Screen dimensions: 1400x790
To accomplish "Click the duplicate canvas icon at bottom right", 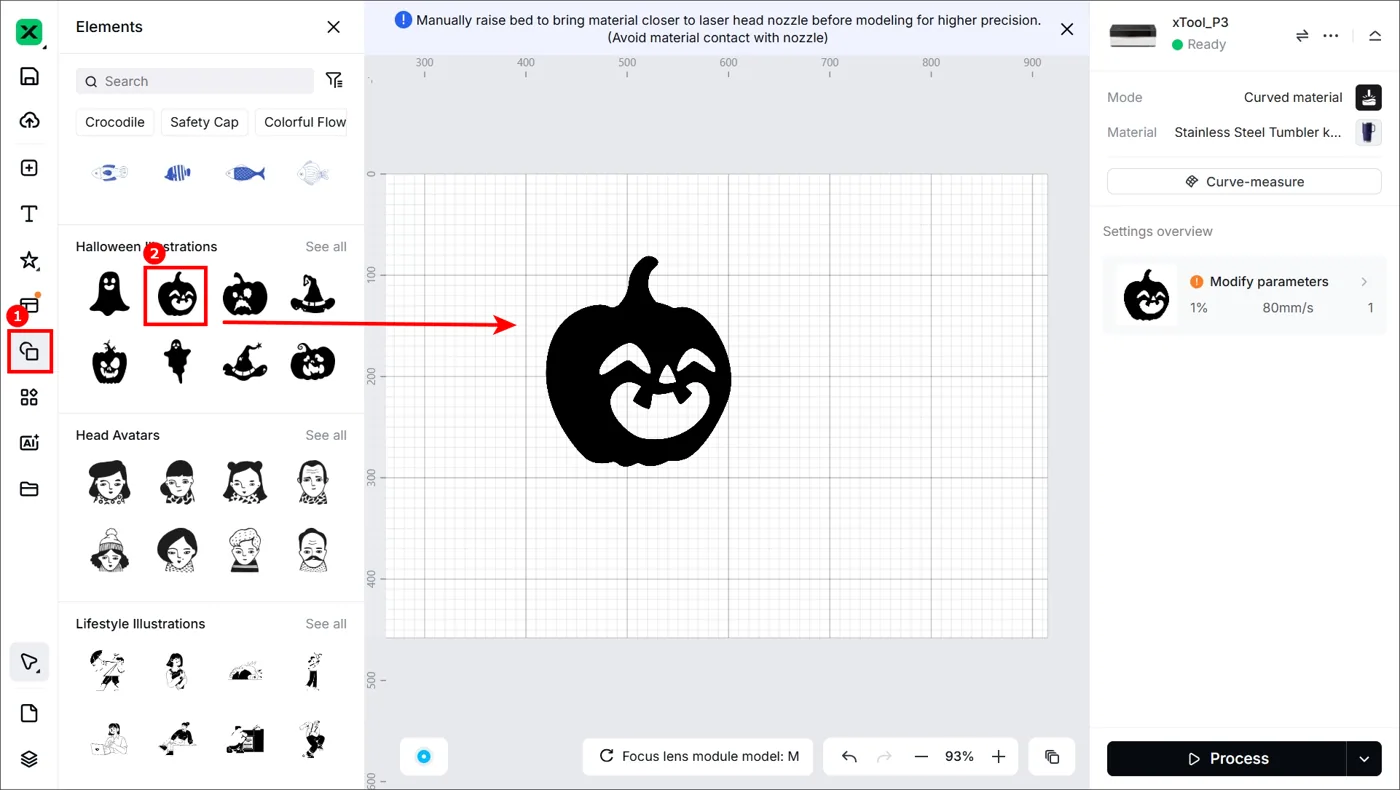I will [1052, 757].
